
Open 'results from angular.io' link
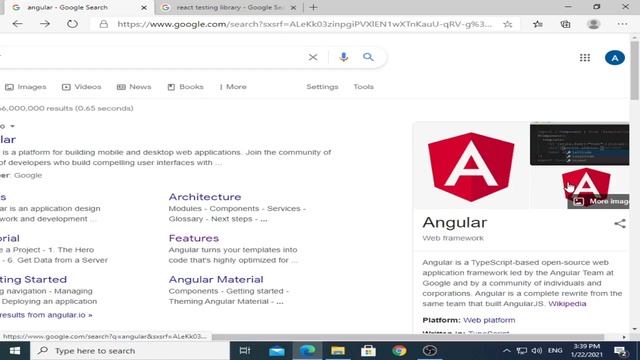(x=46, y=315)
